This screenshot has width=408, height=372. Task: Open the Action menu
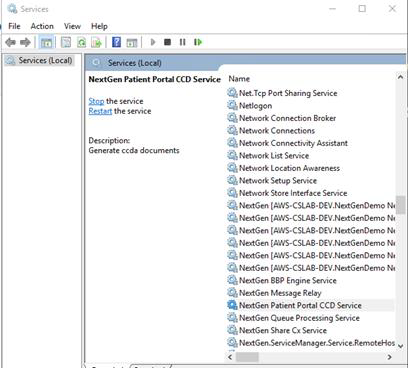pyautogui.click(x=42, y=26)
